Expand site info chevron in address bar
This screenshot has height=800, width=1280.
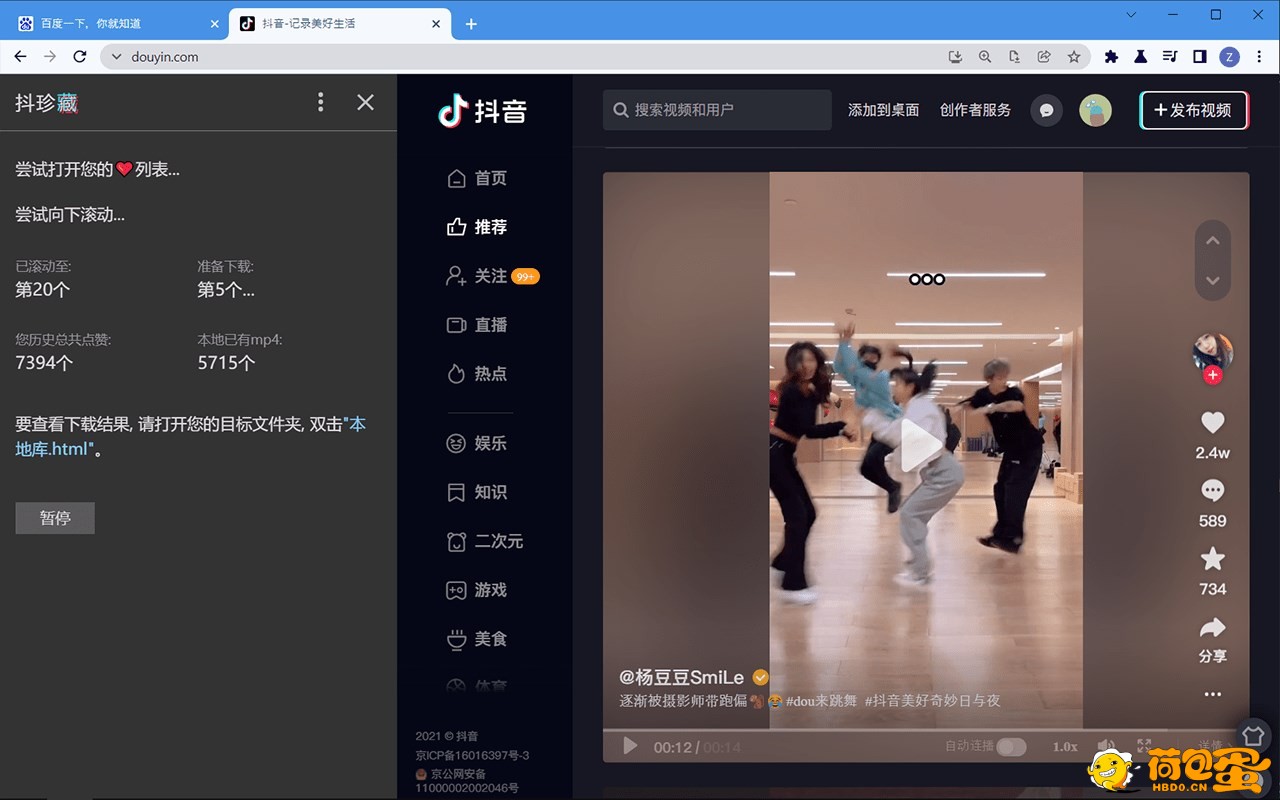point(116,57)
